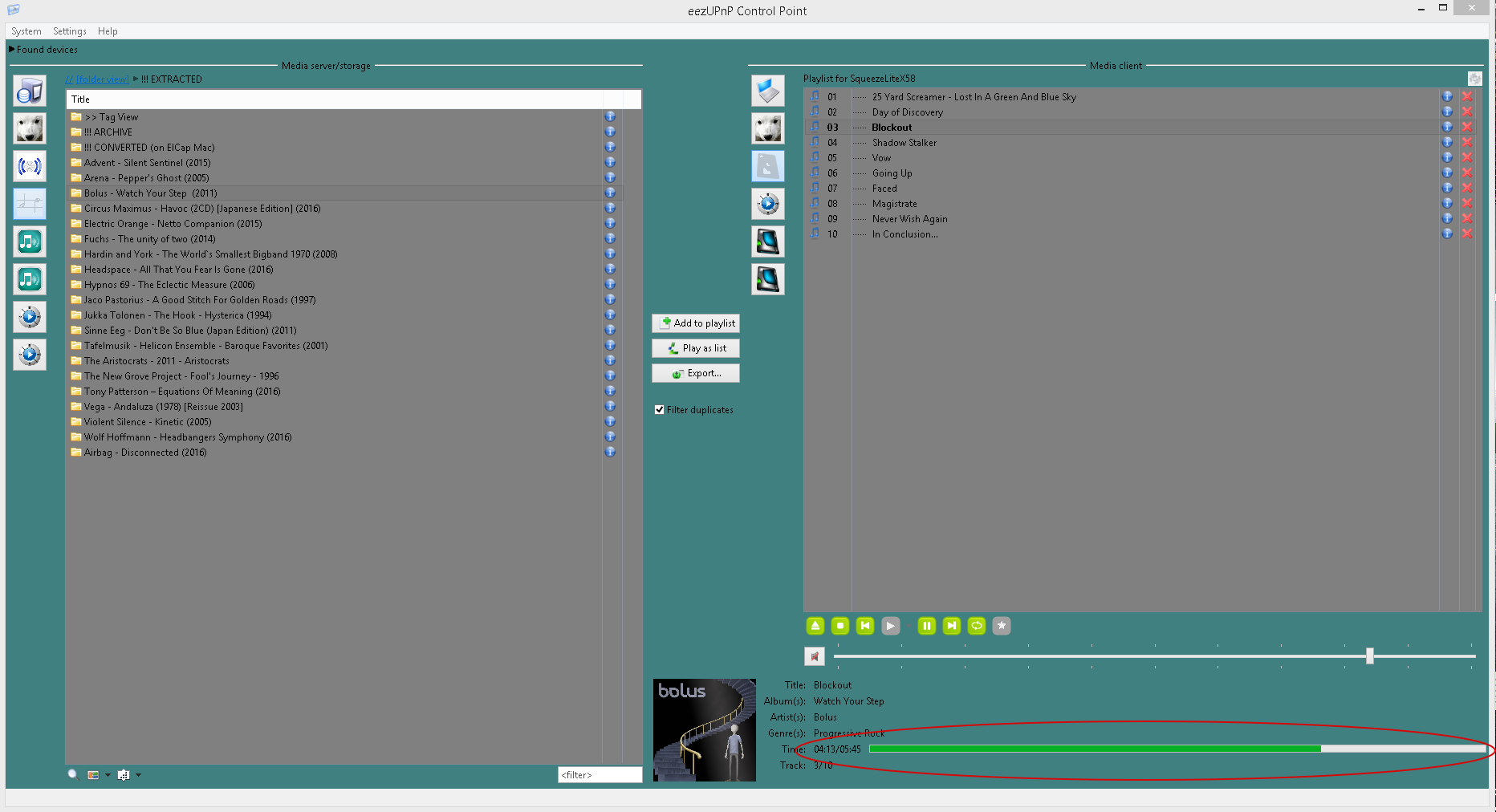Image resolution: width=1496 pixels, height=812 pixels.
Task: Click the Export... button
Action: pos(696,373)
